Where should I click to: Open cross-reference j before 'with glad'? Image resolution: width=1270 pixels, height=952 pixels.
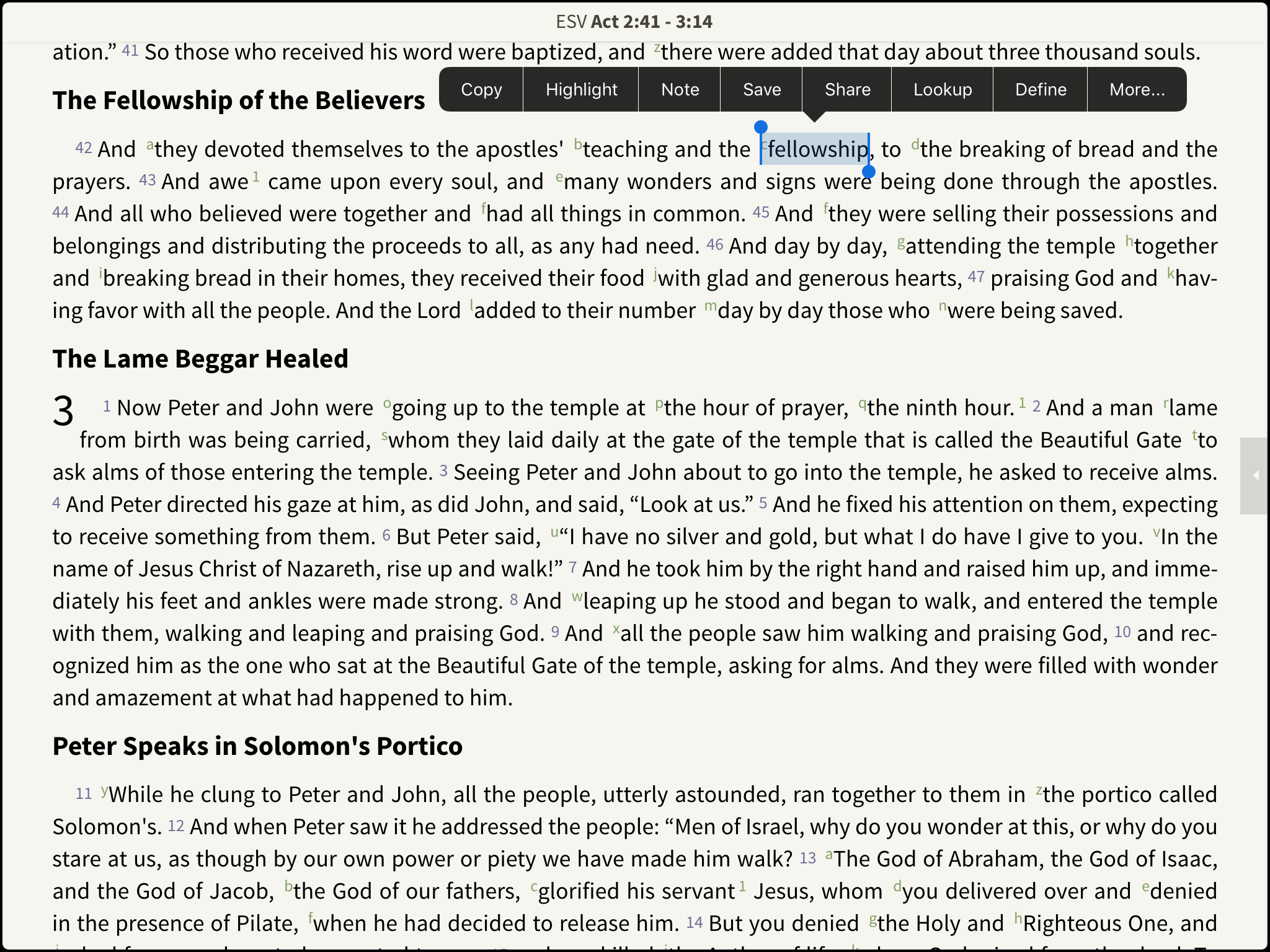click(655, 274)
